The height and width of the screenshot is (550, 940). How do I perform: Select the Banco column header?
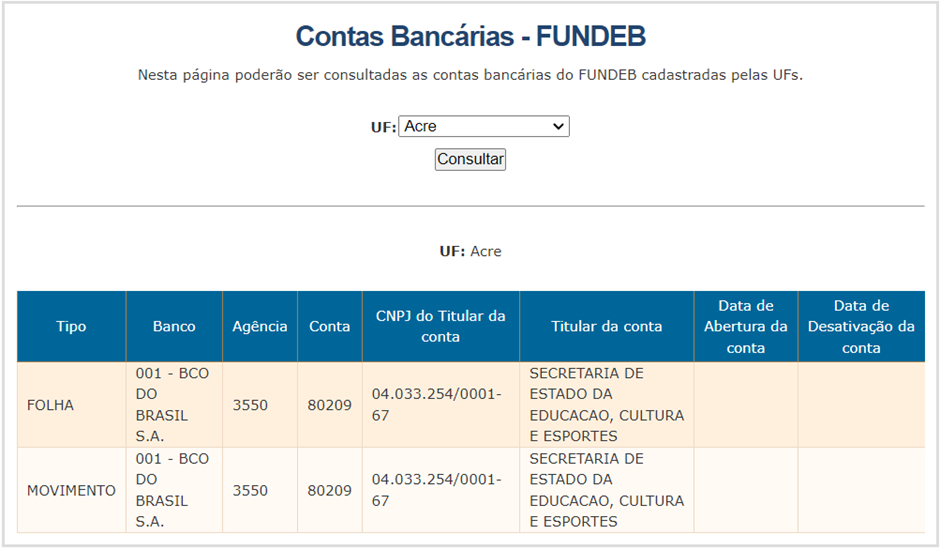pyautogui.click(x=174, y=326)
